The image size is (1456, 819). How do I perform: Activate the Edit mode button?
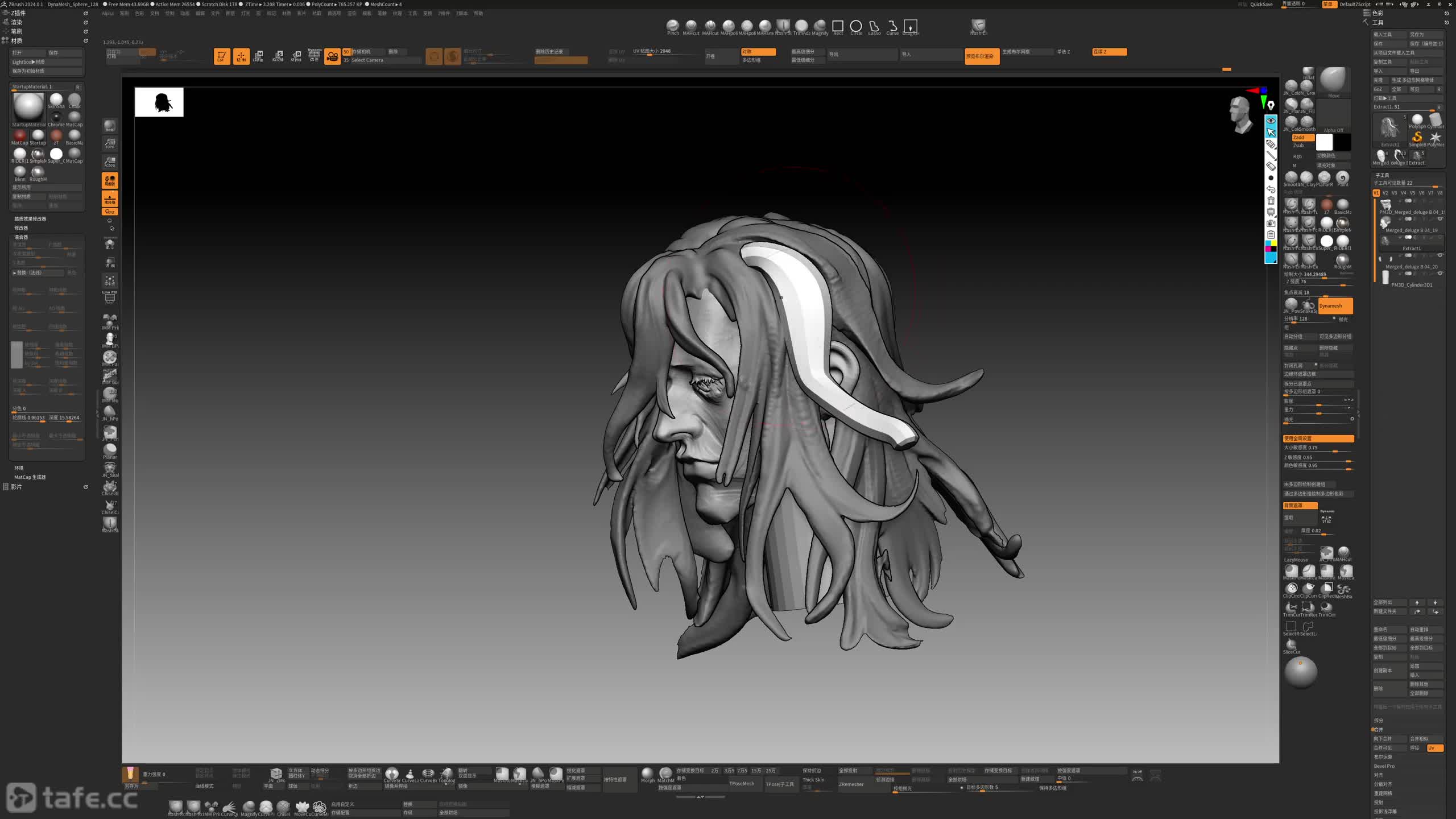(222, 56)
